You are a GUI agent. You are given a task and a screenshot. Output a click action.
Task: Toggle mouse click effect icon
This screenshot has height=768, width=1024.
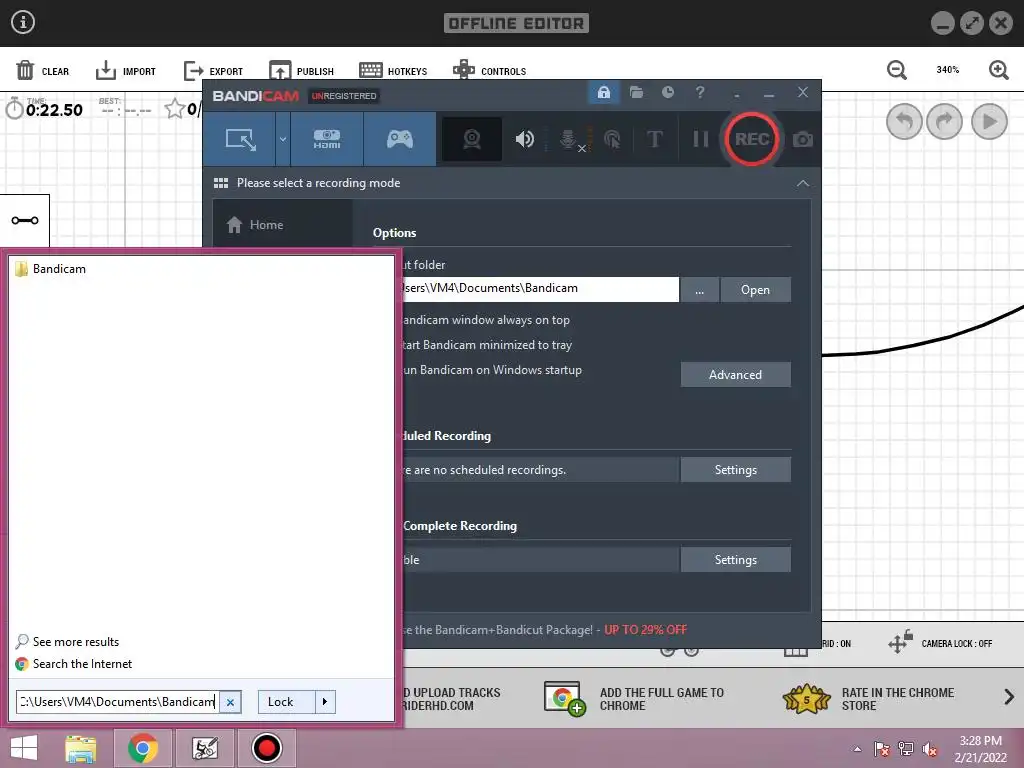[x=612, y=139]
